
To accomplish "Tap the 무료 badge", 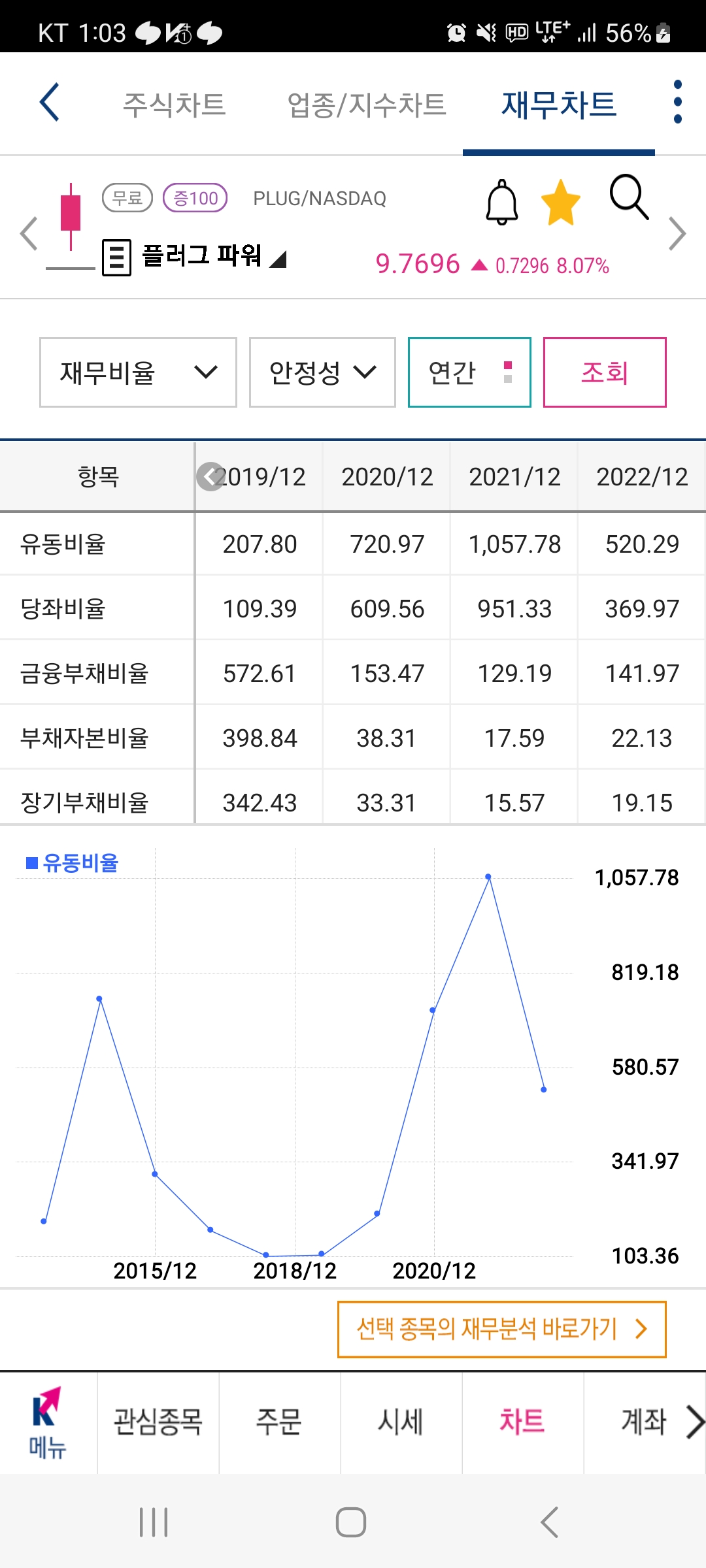I will (127, 198).
